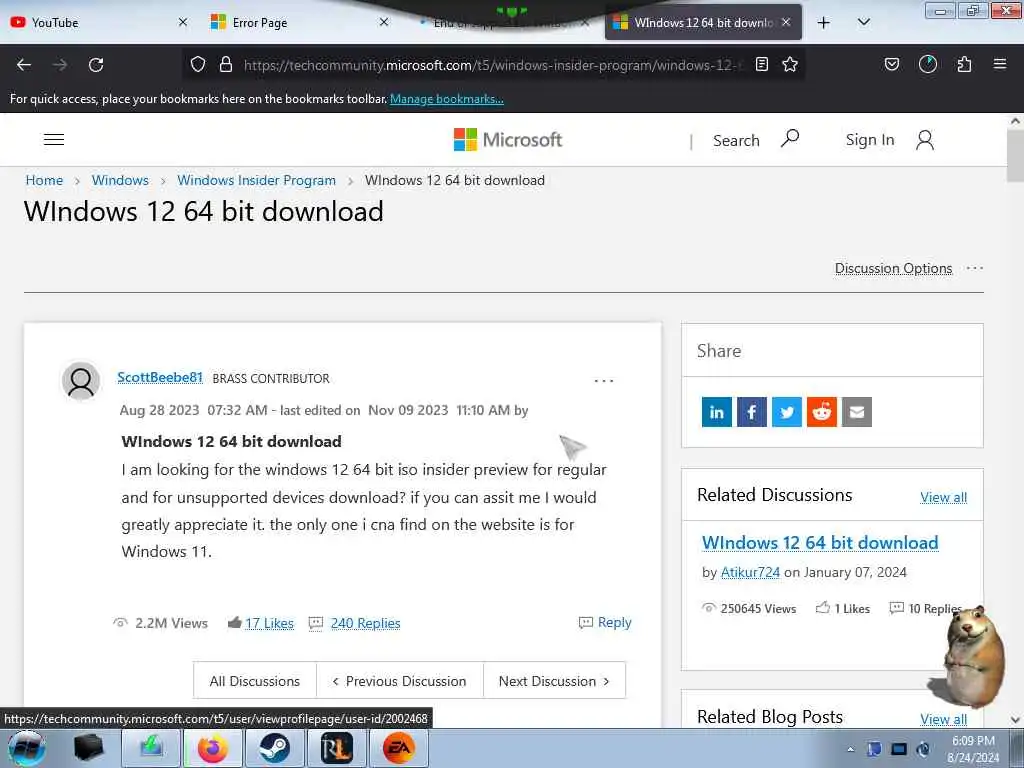Bookmark this page with the star icon
Viewport: 1024px width, 768px height.
(x=790, y=64)
